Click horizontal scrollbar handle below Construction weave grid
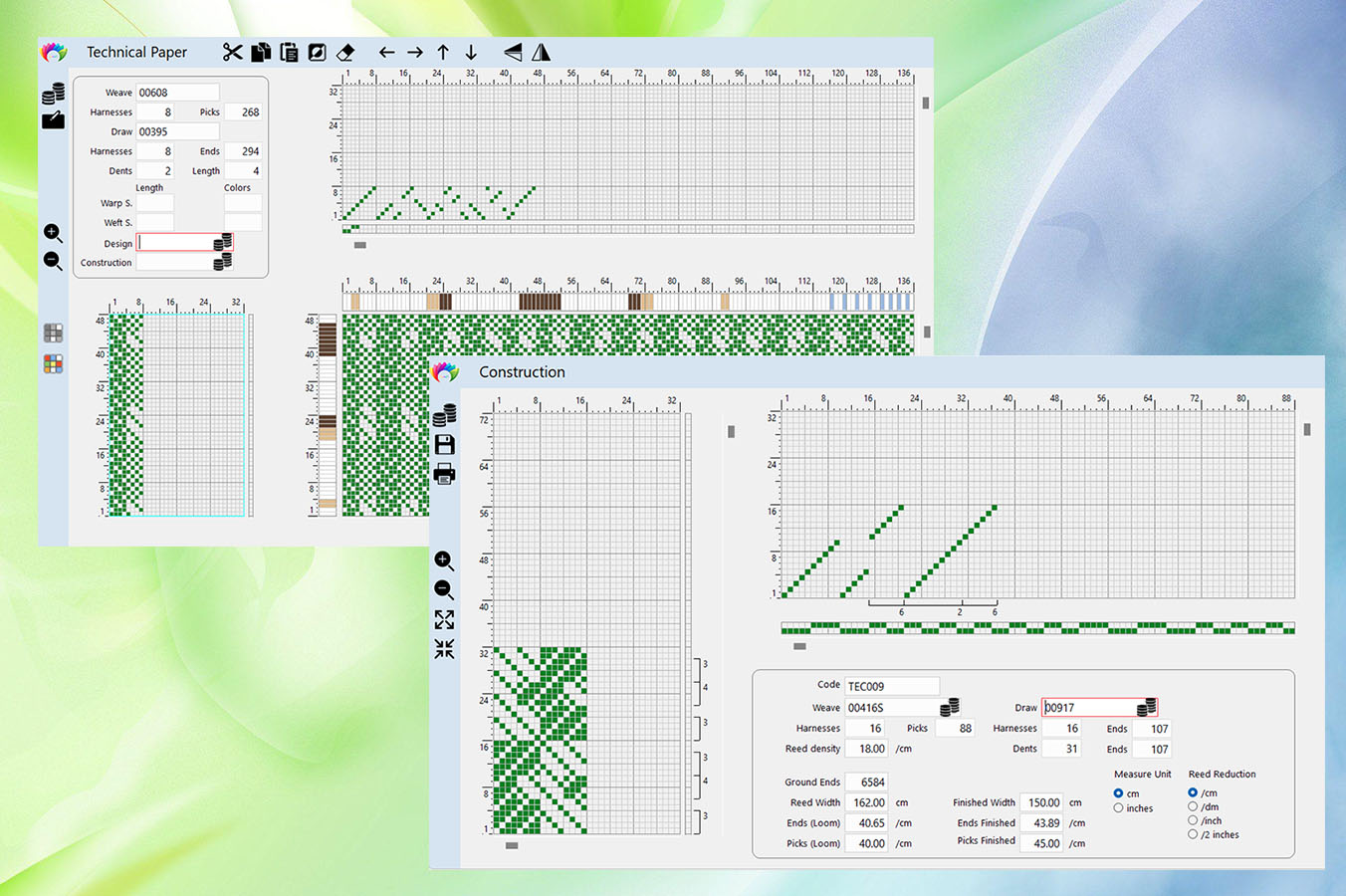Image resolution: width=1346 pixels, height=896 pixels. (x=512, y=845)
